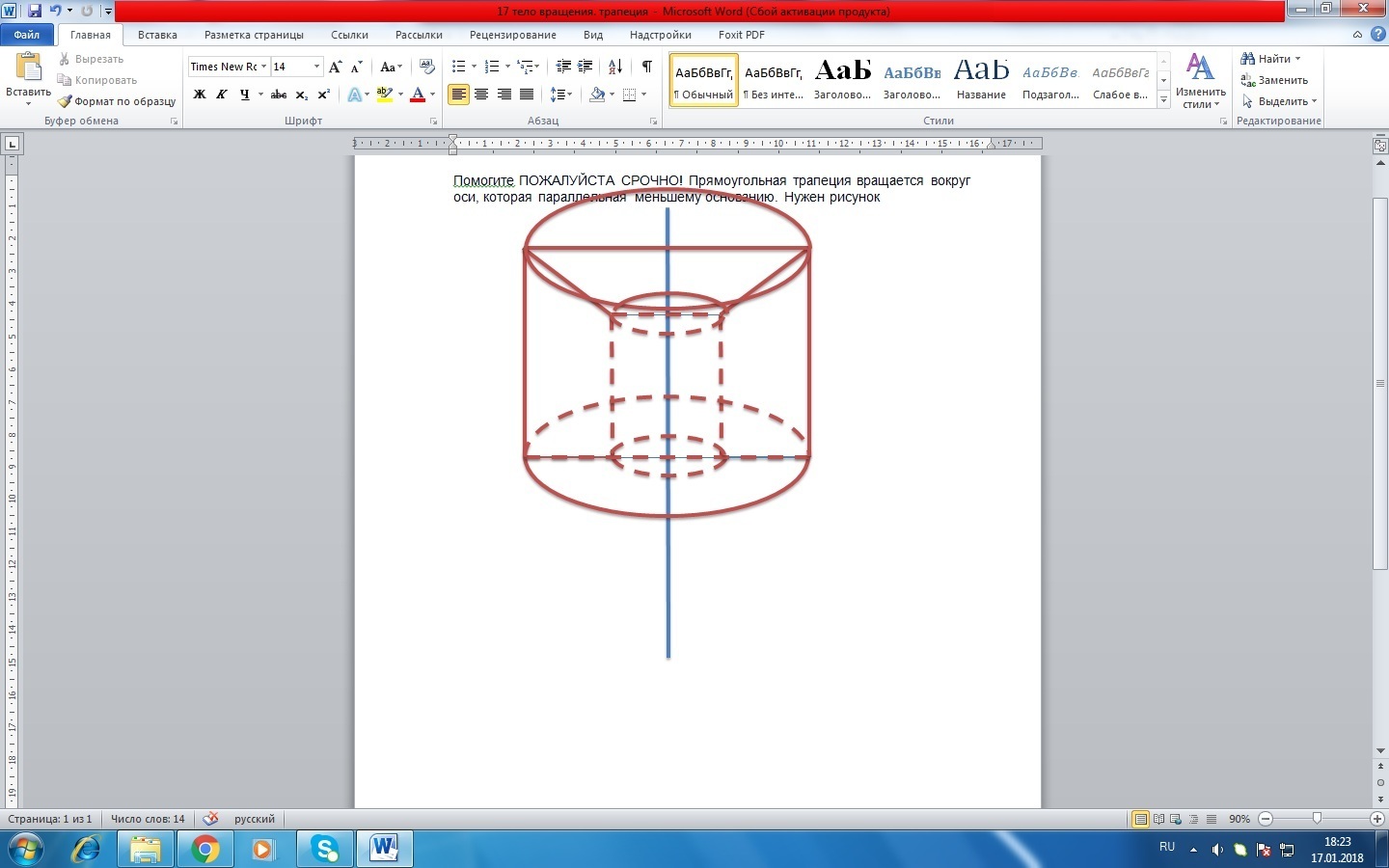Sort text with the A-Я sort icon
1389x868 pixels.
pyautogui.click(x=614, y=67)
